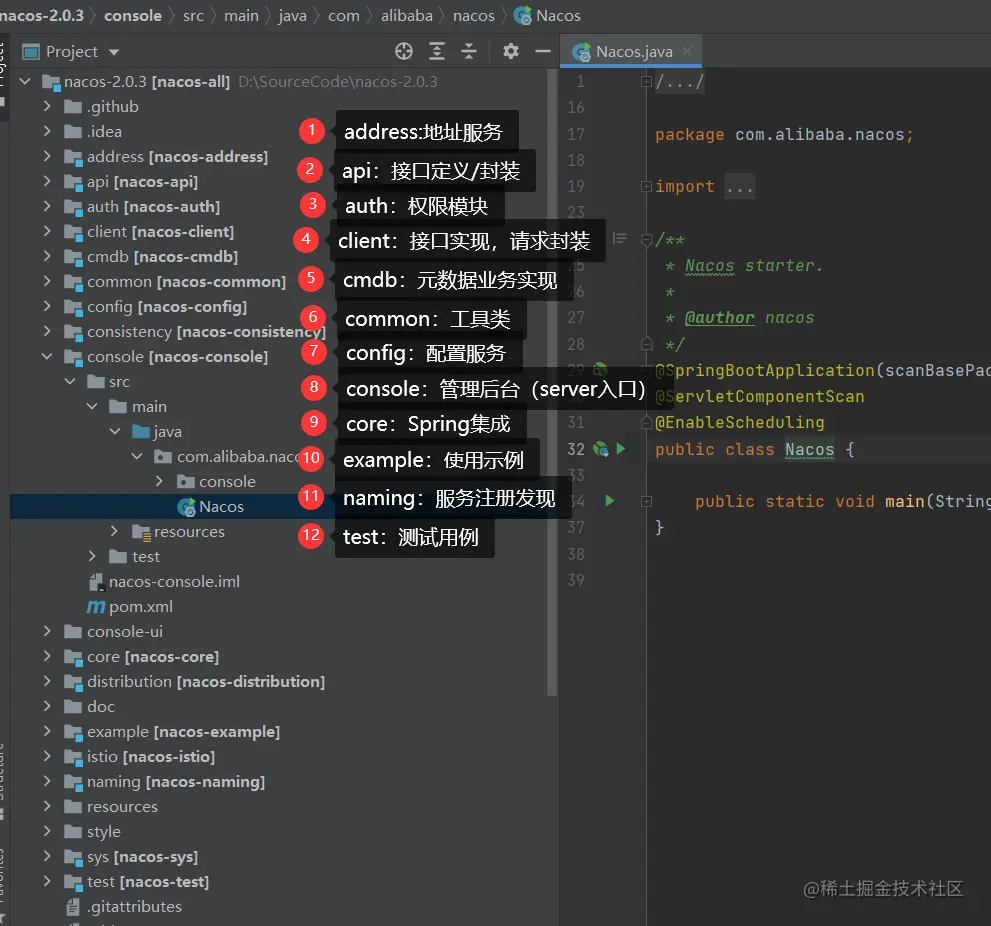Click the java breadcrumb in navigation bar
This screenshot has width=991, height=926.
pos(292,16)
